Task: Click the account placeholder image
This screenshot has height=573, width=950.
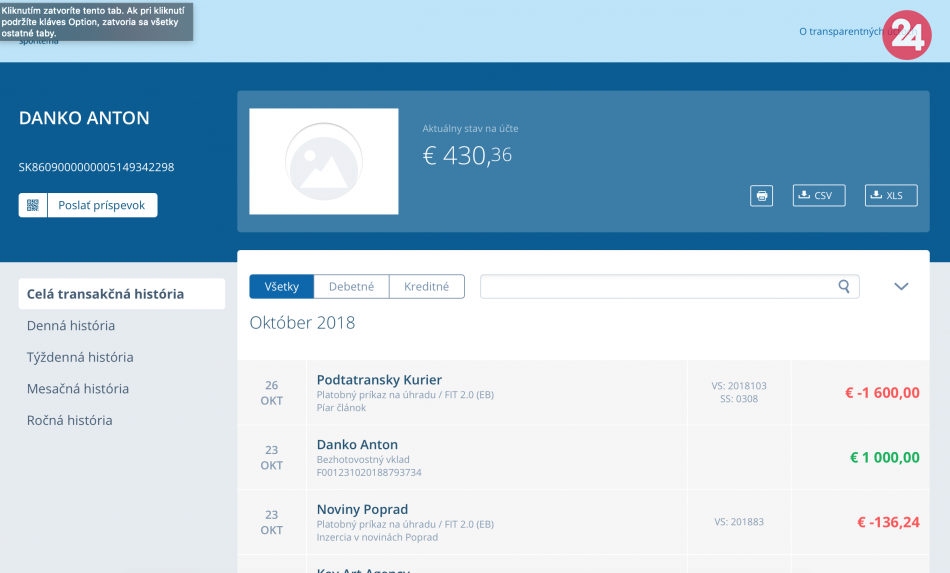Action: (x=323, y=161)
